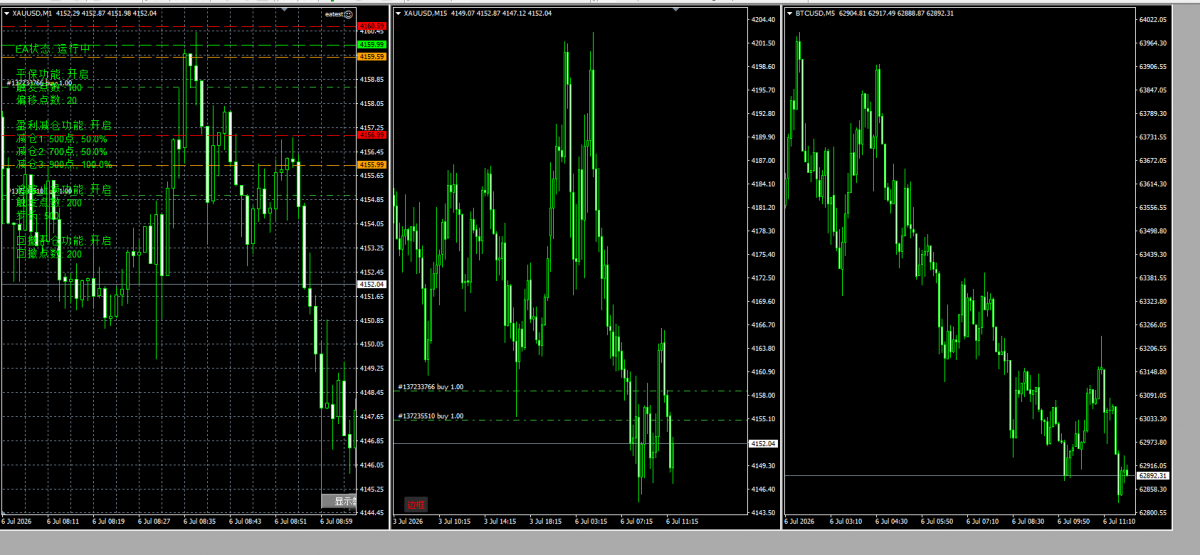Open the XAUUSD,M15 chart title triangle menu
1200x555 pixels.
[x=398, y=13]
